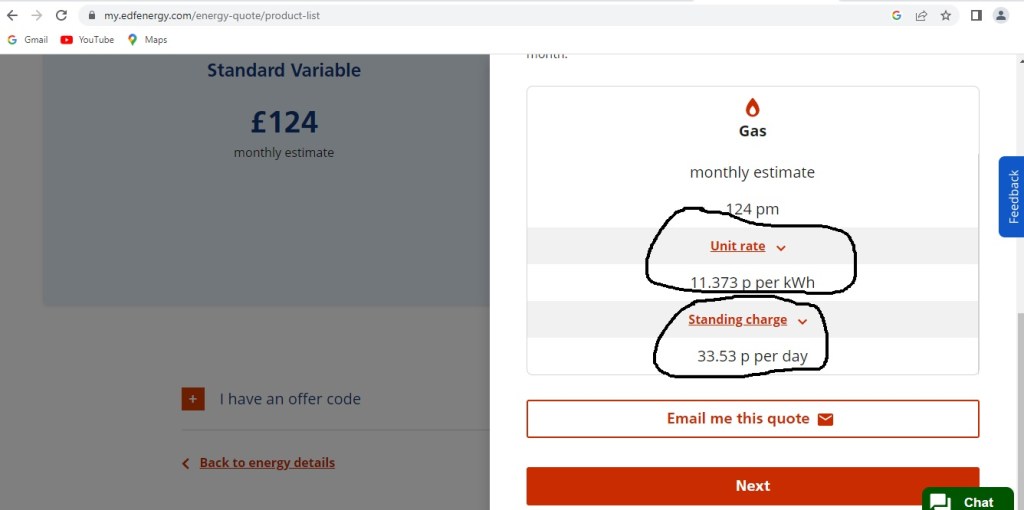
Task: Click Email me this quote button
Action: (752, 419)
